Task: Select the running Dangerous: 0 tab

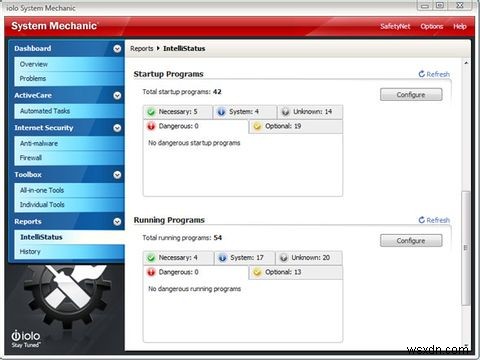Action: coord(196,272)
